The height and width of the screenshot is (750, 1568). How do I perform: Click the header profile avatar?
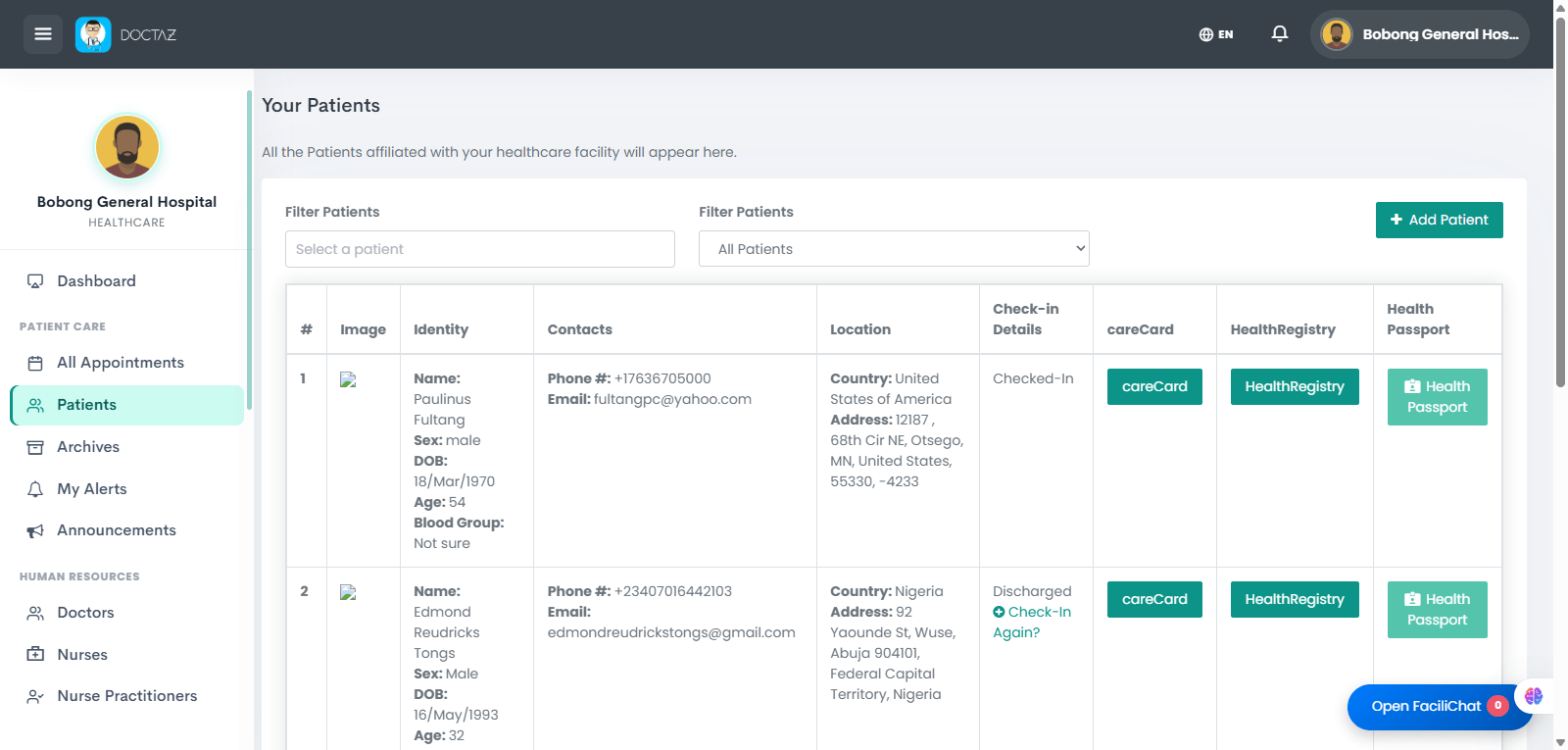tap(1337, 34)
